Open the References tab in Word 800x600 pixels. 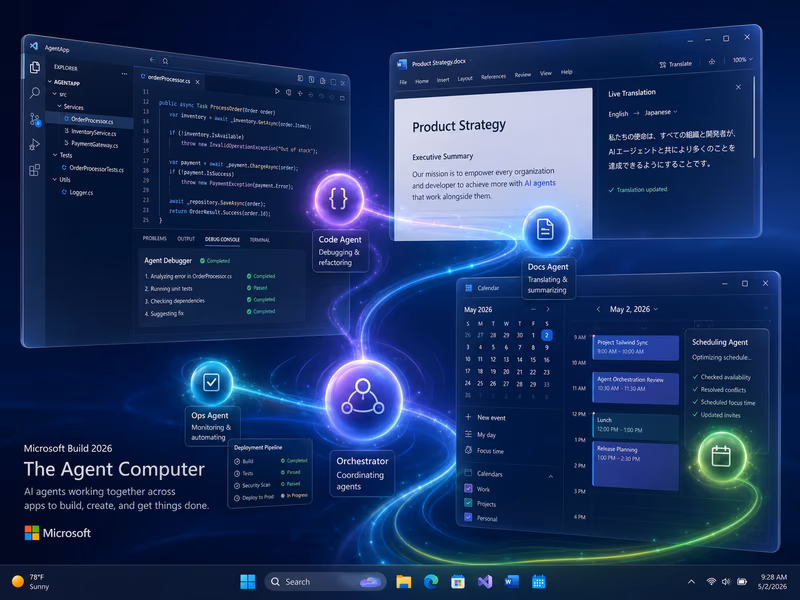pos(493,77)
